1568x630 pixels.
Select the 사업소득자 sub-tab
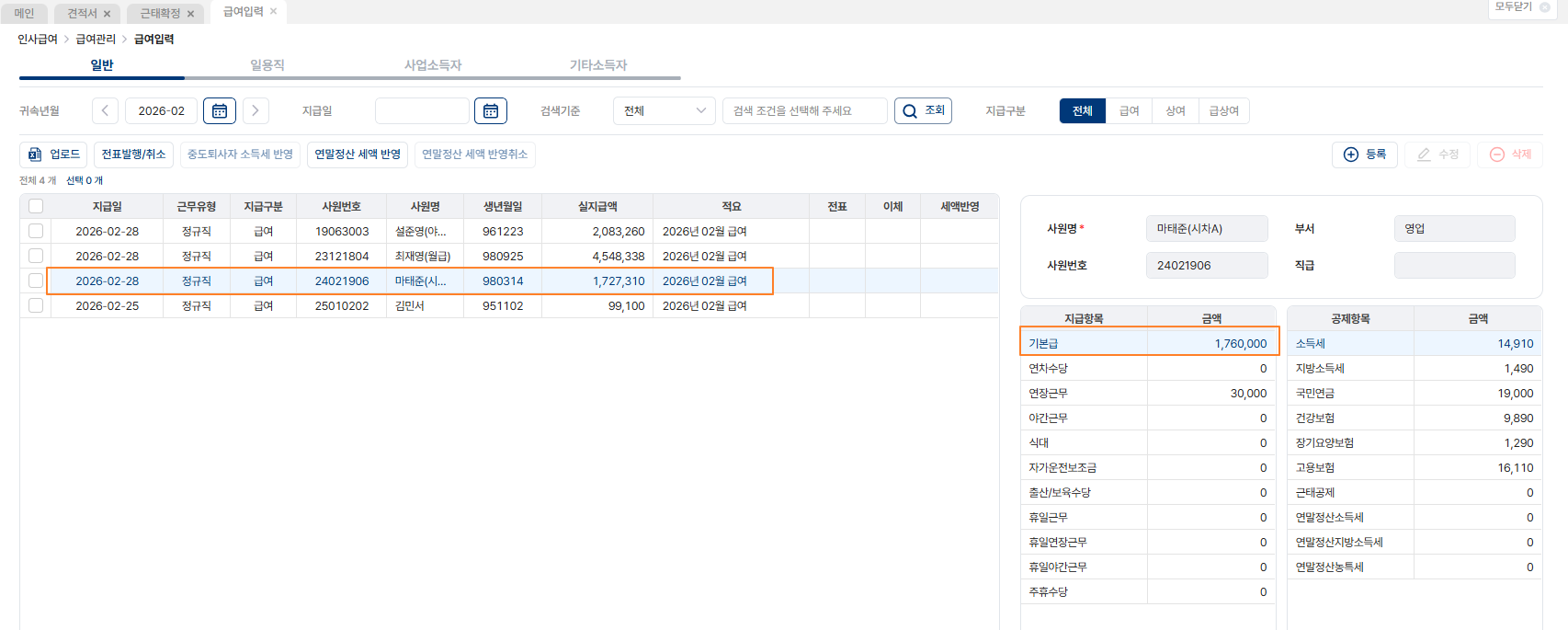433,65
